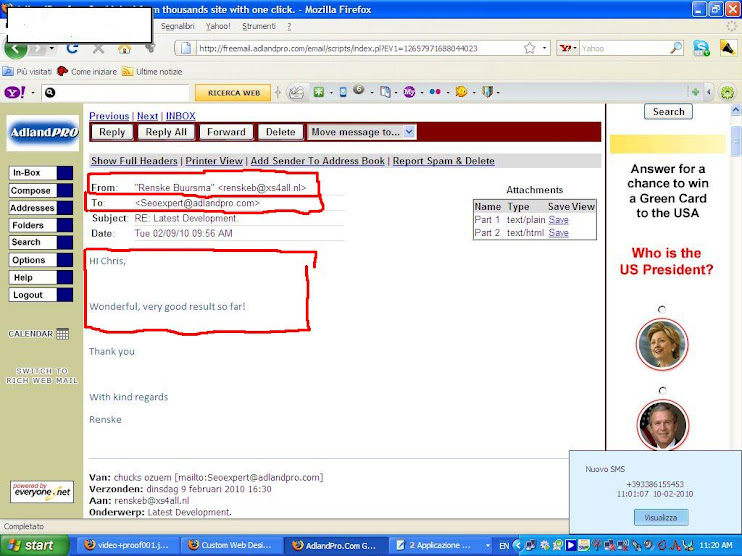
Task: Click Visualizza in the Nuovo SMS popup
Action: (661, 517)
